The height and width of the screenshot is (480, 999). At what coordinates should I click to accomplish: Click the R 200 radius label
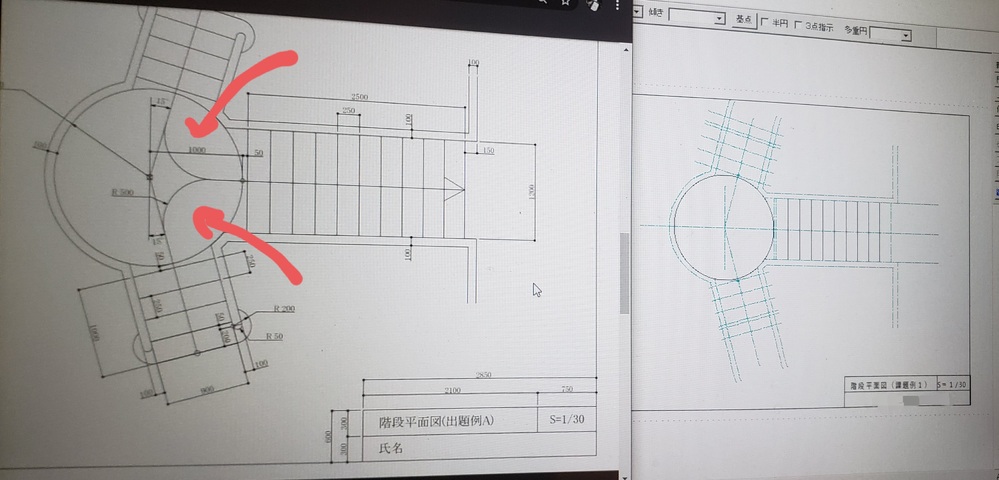point(284,309)
